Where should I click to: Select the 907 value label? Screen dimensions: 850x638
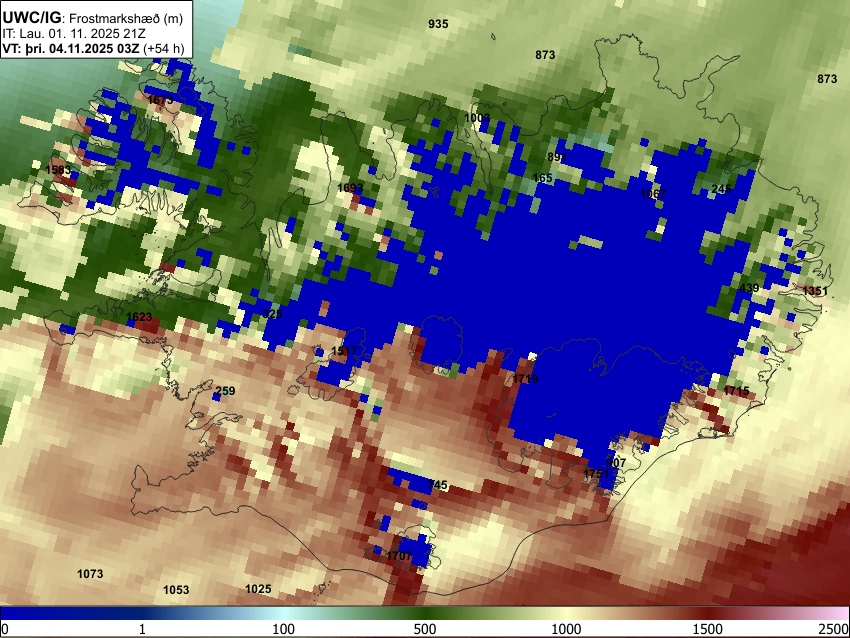pyautogui.click(x=616, y=463)
